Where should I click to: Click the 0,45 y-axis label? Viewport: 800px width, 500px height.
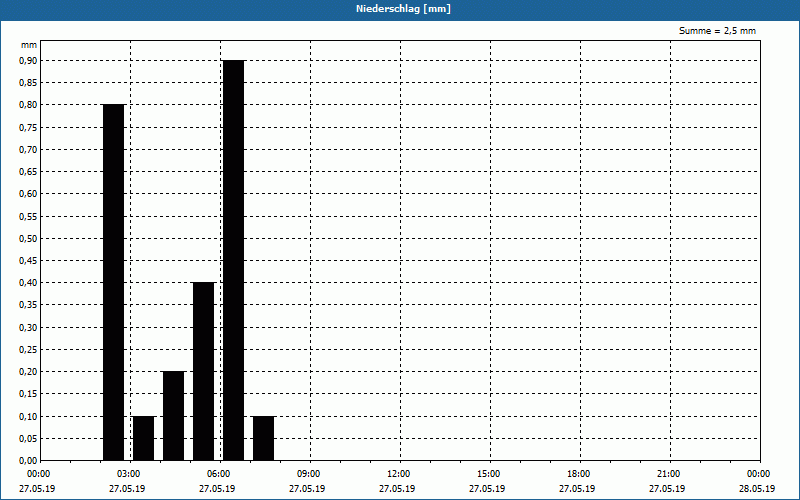28,261
